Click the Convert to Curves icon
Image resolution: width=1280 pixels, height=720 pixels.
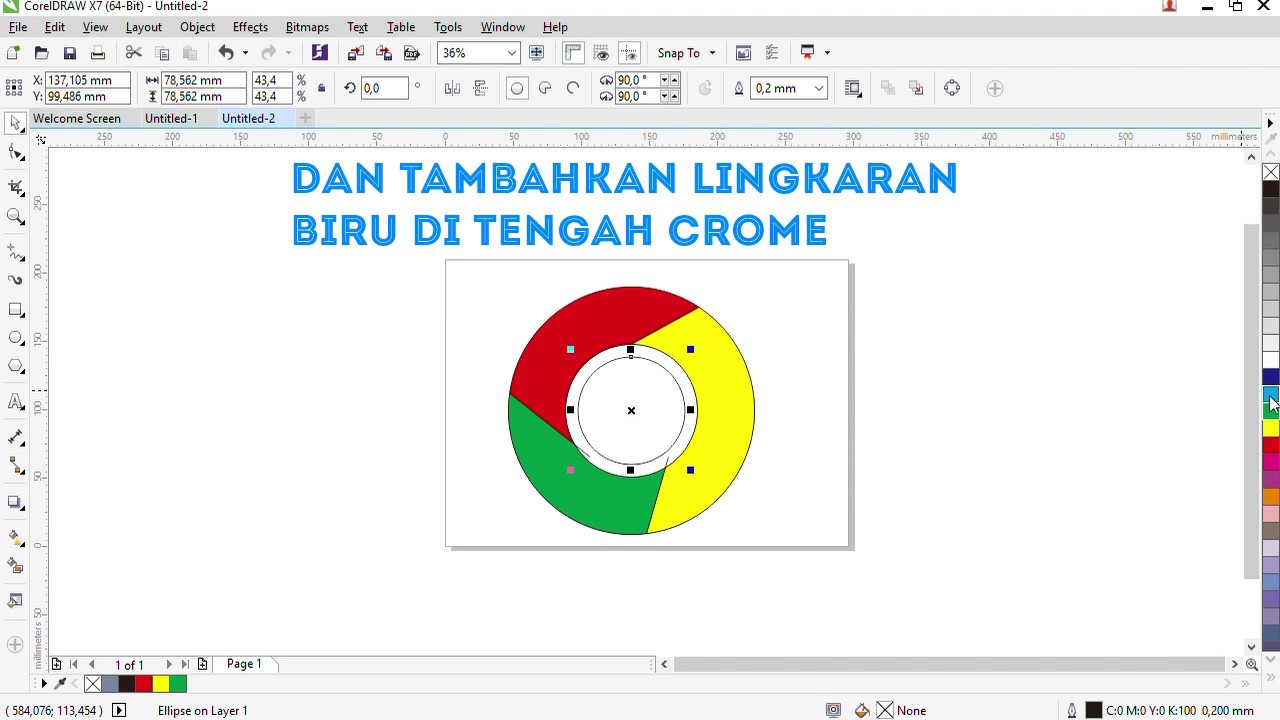point(951,88)
